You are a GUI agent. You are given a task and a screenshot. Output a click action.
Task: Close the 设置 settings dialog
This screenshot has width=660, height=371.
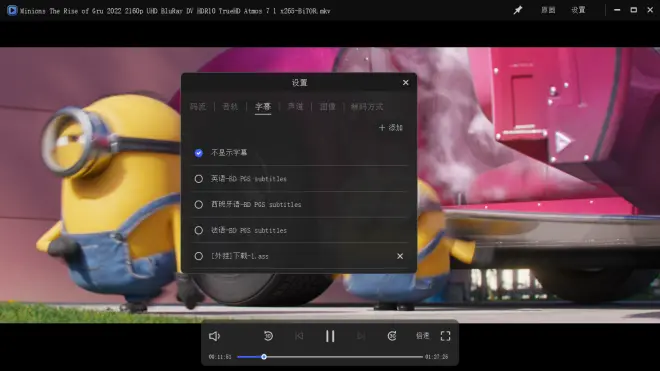point(405,83)
